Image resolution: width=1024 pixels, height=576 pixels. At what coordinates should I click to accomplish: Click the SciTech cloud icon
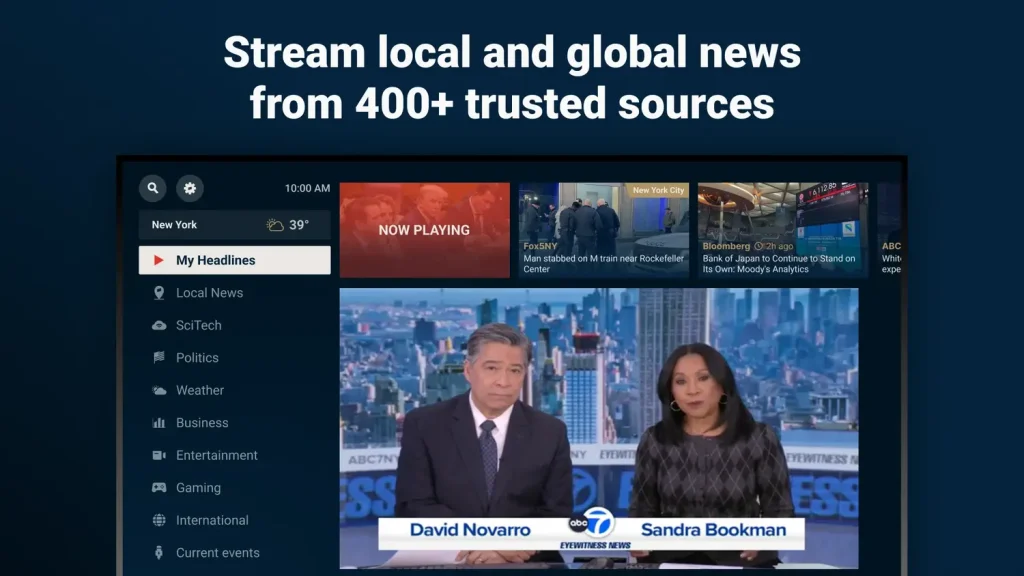tap(161, 325)
